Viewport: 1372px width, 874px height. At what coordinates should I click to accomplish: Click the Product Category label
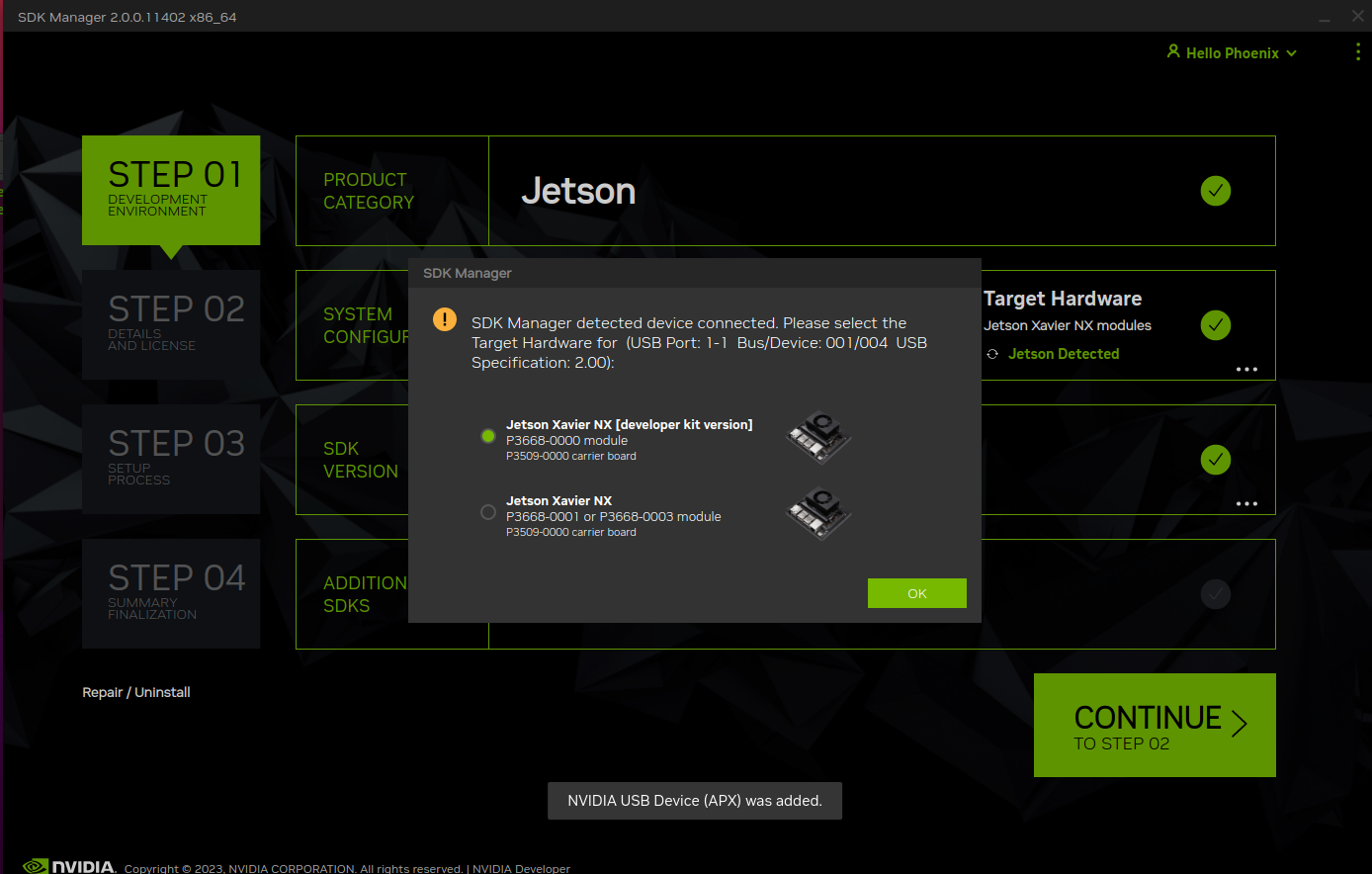(369, 191)
